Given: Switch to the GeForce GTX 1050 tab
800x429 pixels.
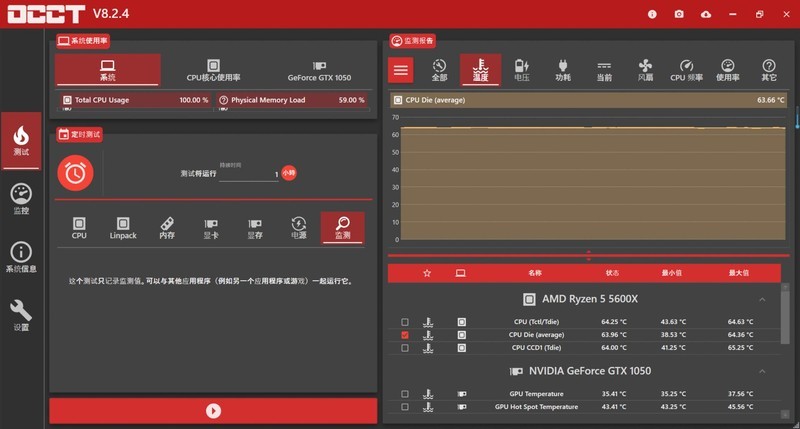Looking at the screenshot, I should click(x=318, y=70).
